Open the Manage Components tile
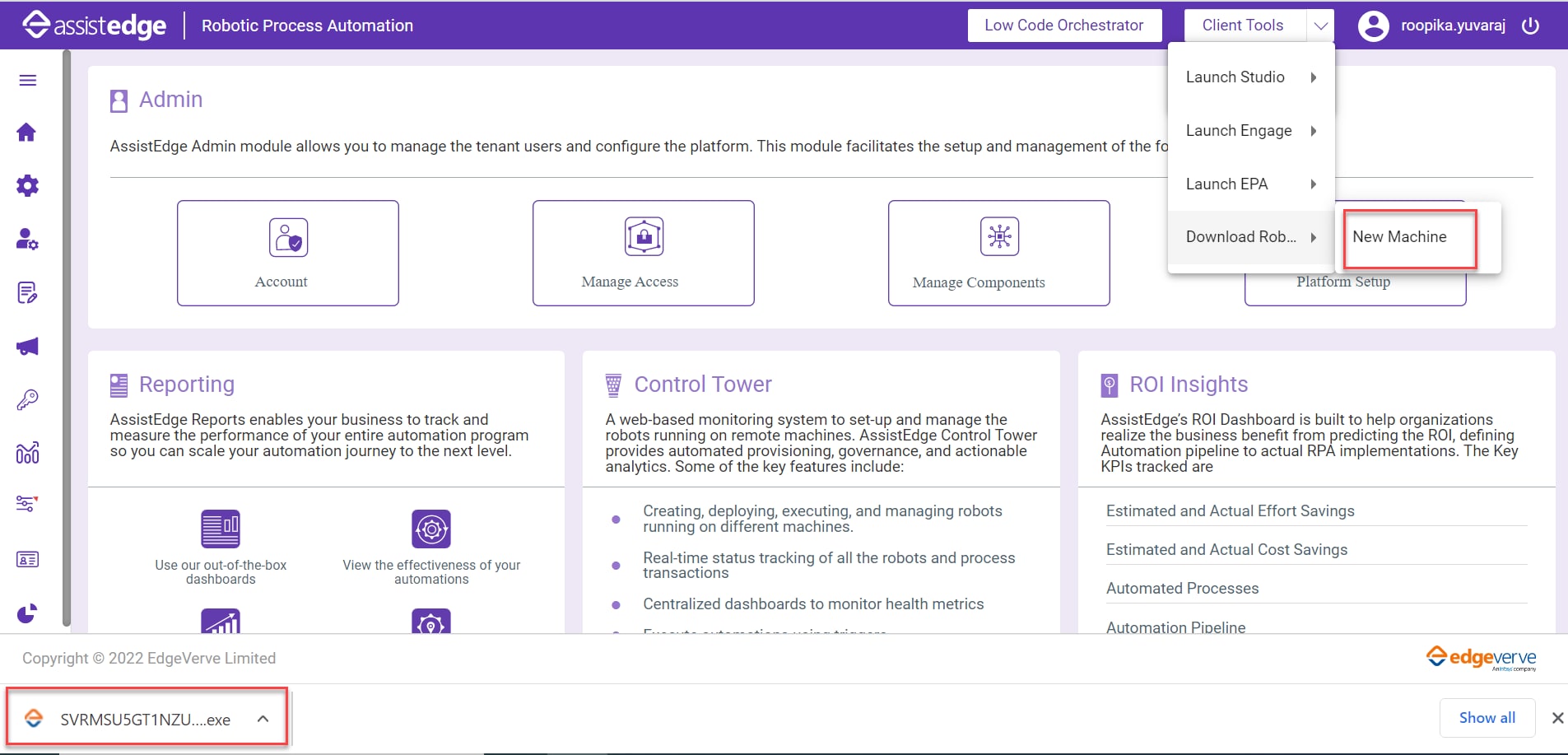The image size is (1568, 755). [999, 253]
